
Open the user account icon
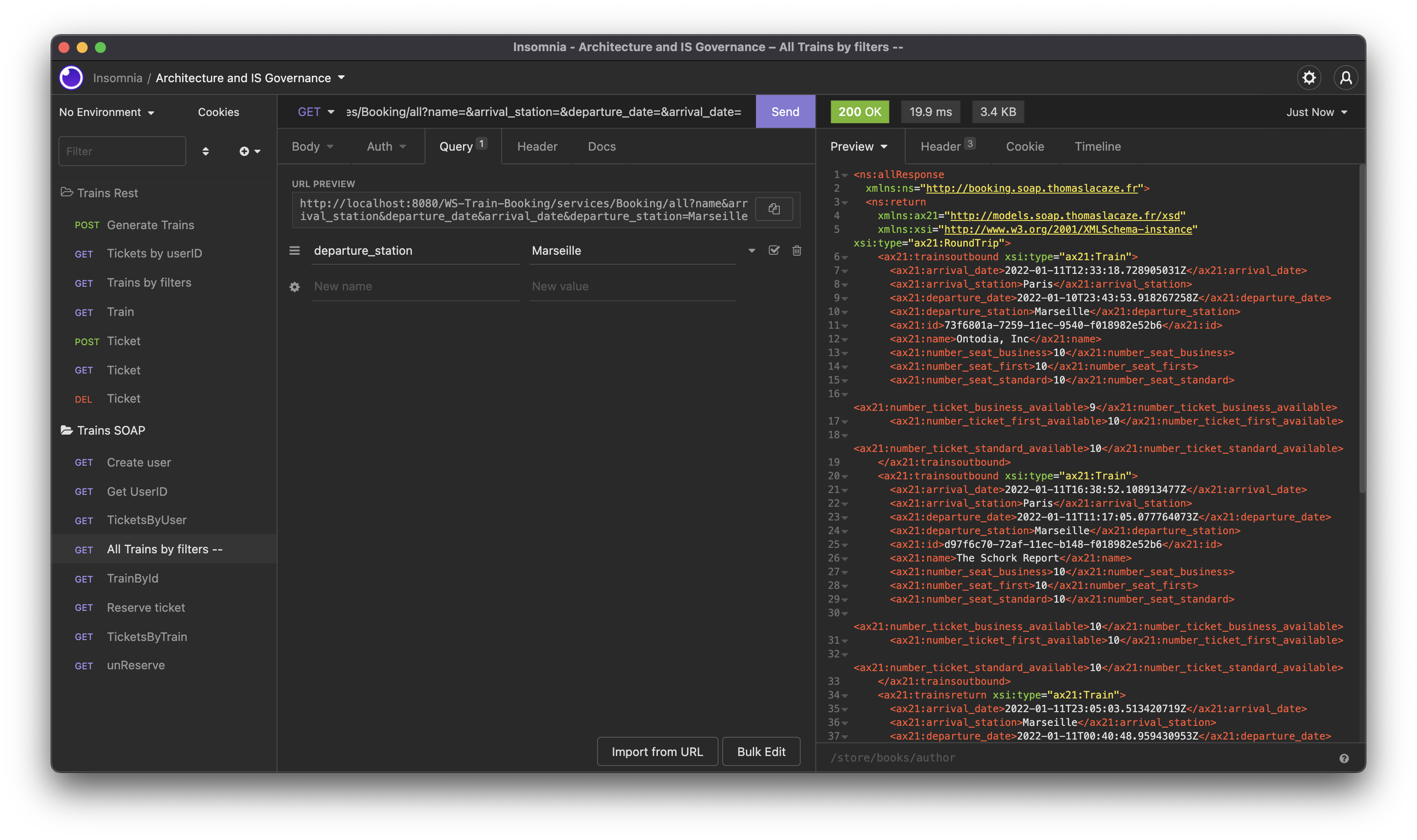(x=1346, y=78)
